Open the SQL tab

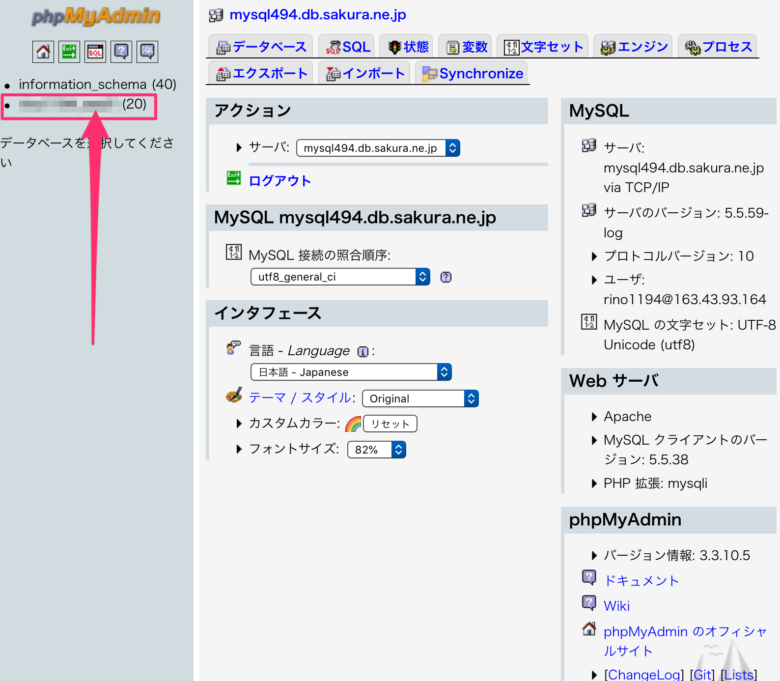point(348,47)
